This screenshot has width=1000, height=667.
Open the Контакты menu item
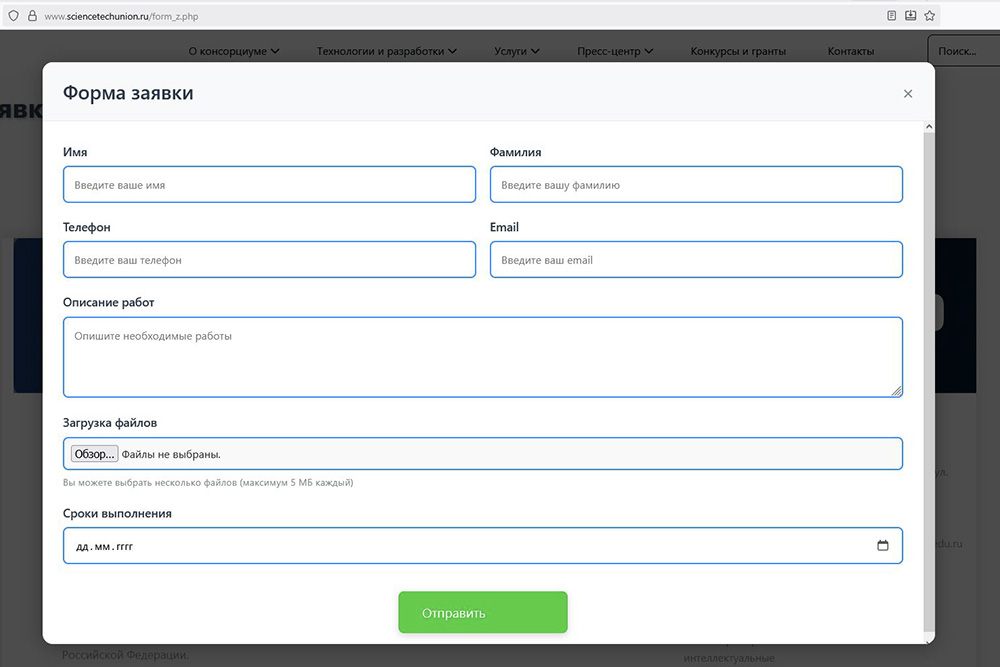[851, 51]
